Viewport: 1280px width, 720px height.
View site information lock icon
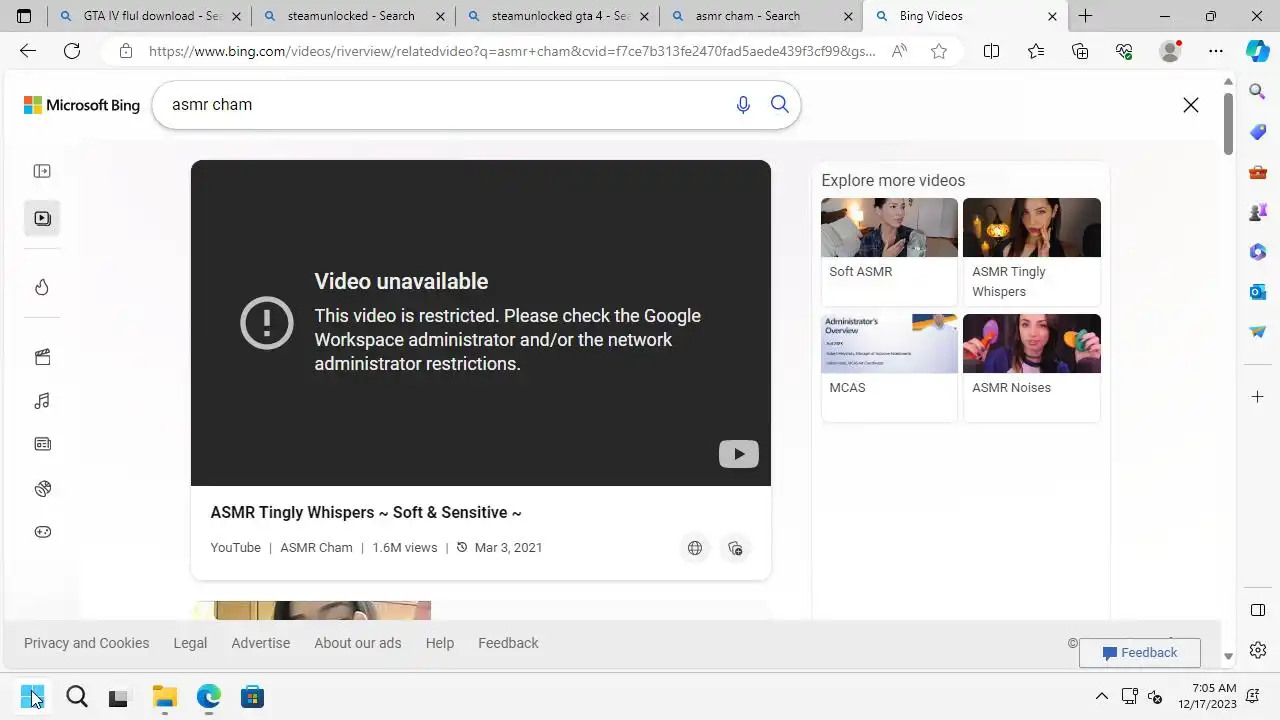pyautogui.click(x=125, y=51)
